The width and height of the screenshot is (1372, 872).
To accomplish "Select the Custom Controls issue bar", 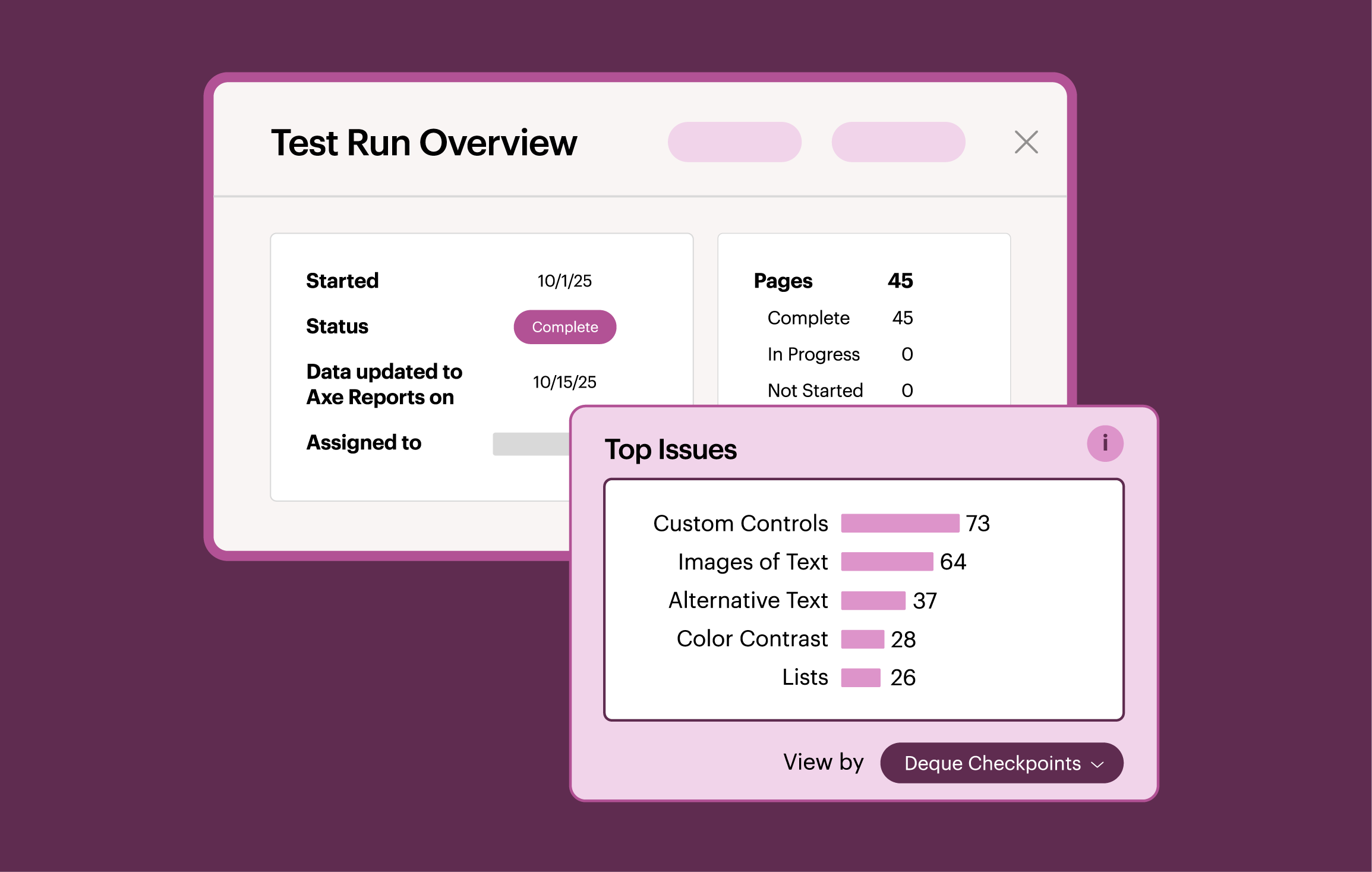I will click(x=899, y=524).
